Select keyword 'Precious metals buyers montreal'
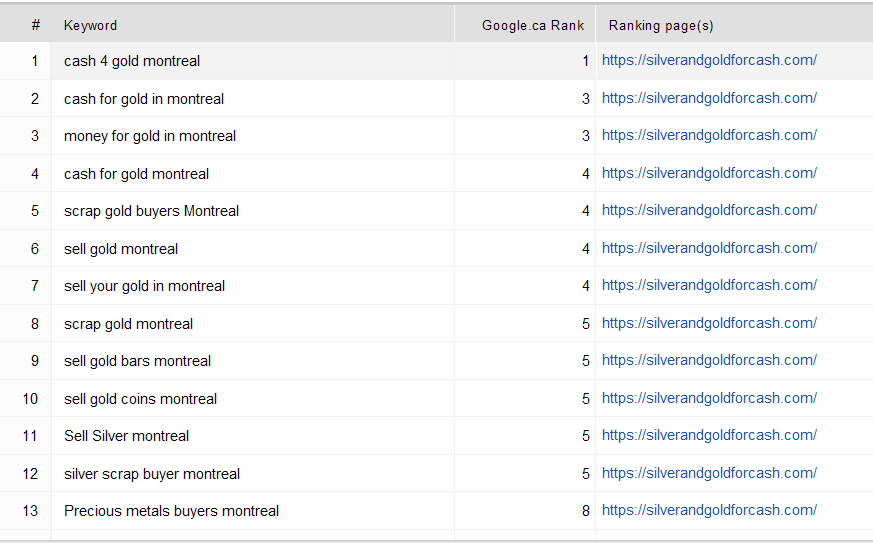The width and height of the screenshot is (873, 543). (171, 511)
